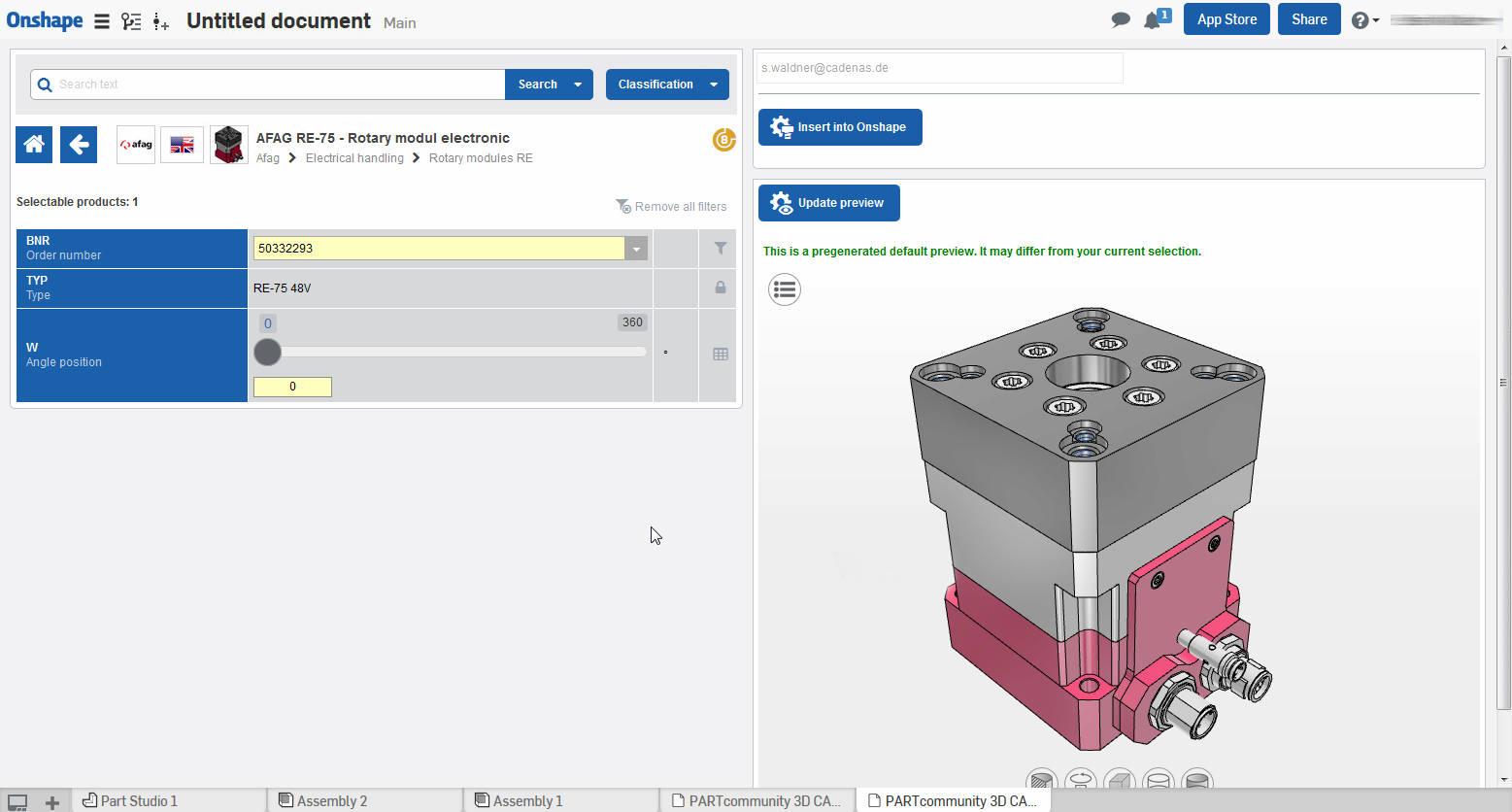Click the create version icon
The height and width of the screenshot is (812, 1512).
161,21
